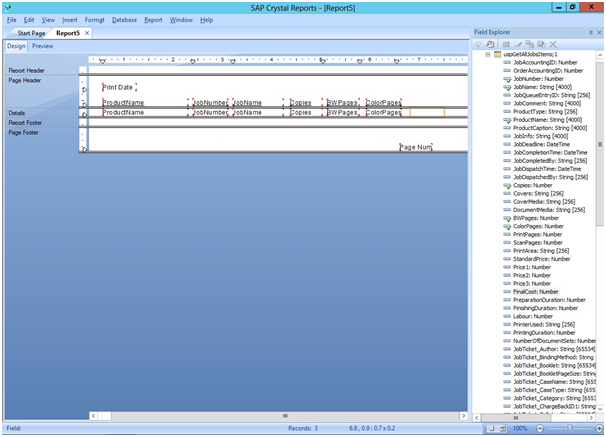The width and height of the screenshot is (606, 437).
Task: Open the File menu
Action: click(12, 19)
